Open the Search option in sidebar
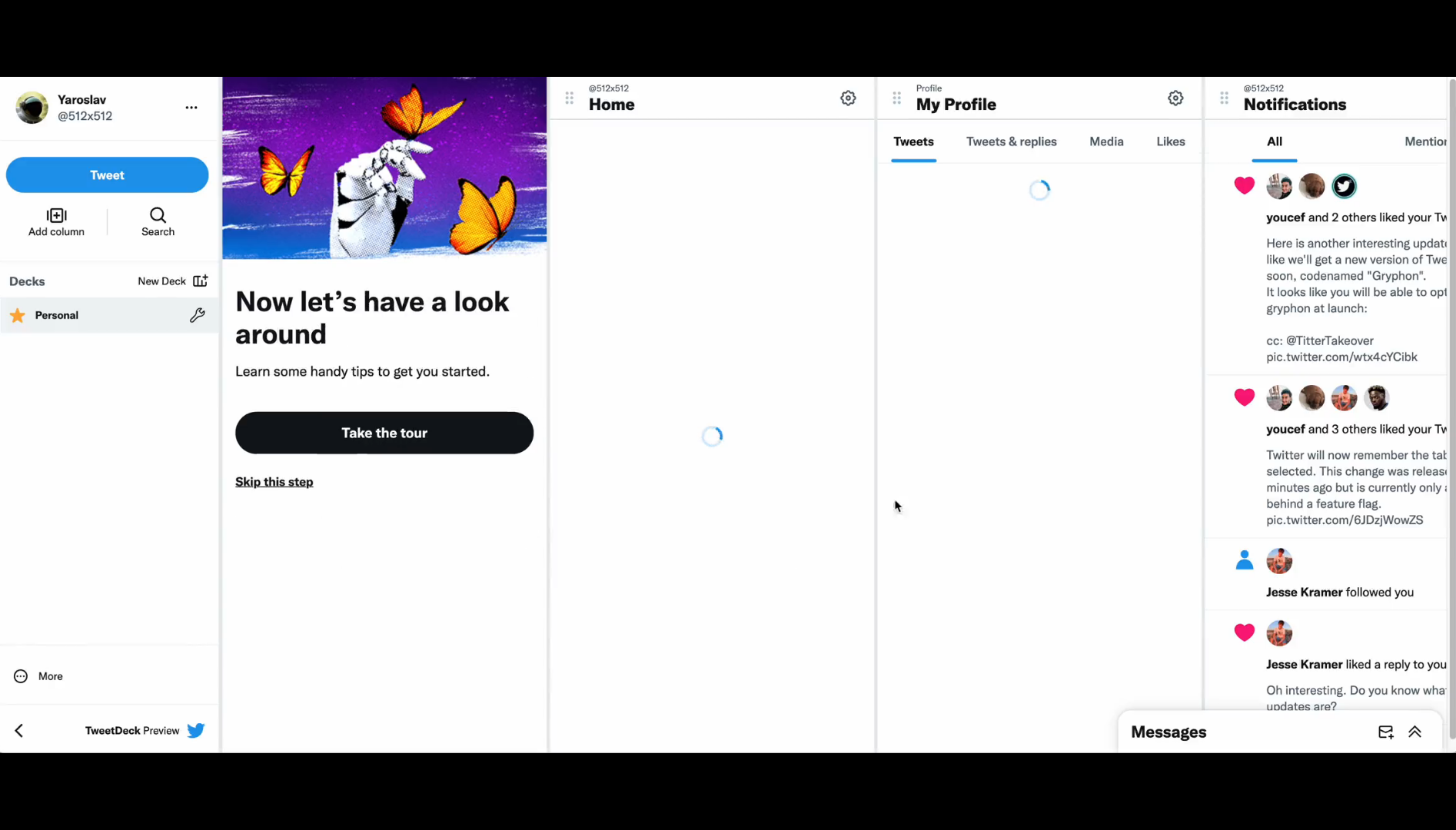 (158, 222)
